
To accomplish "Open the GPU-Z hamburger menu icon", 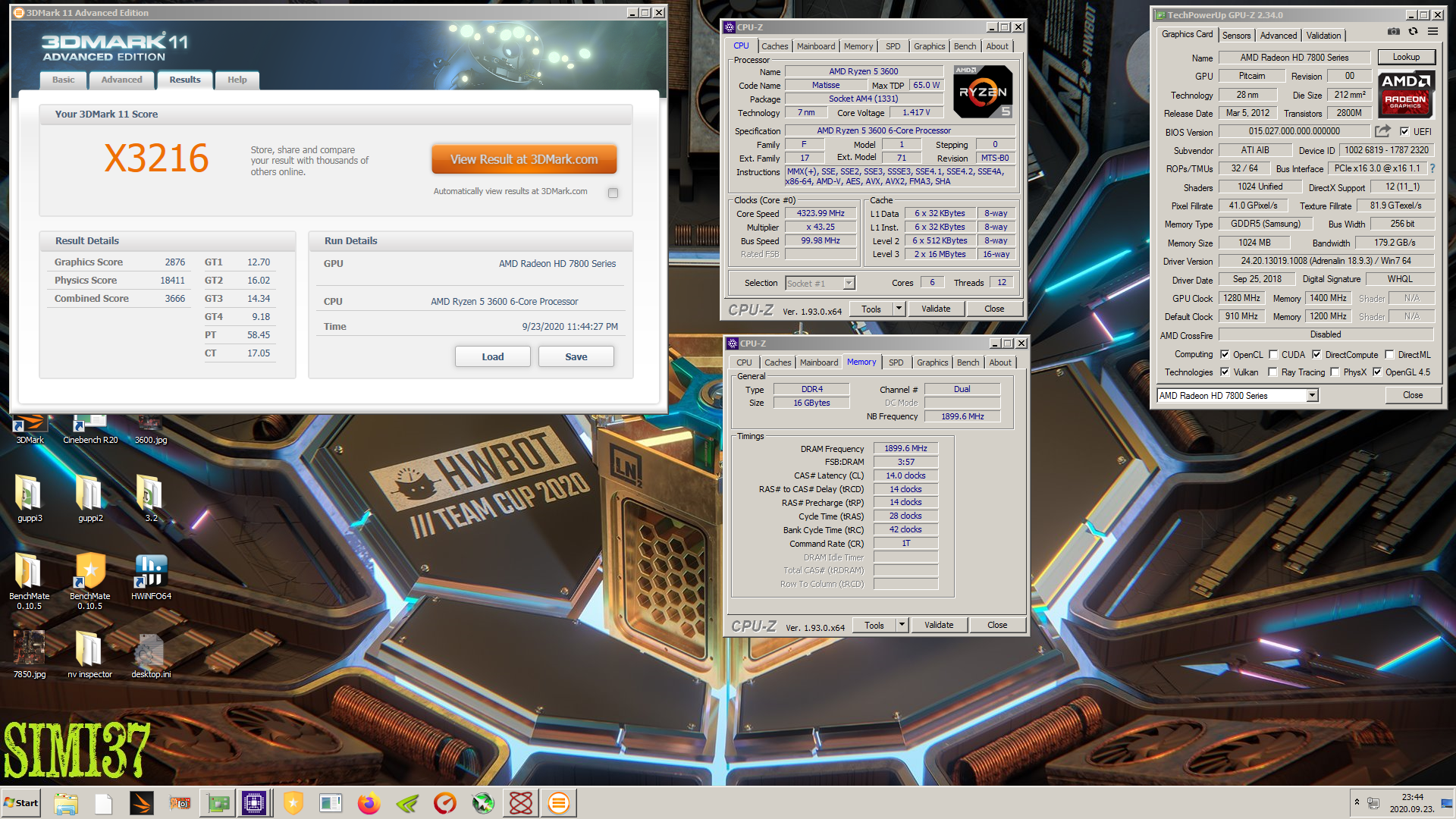I will (x=1432, y=32).
